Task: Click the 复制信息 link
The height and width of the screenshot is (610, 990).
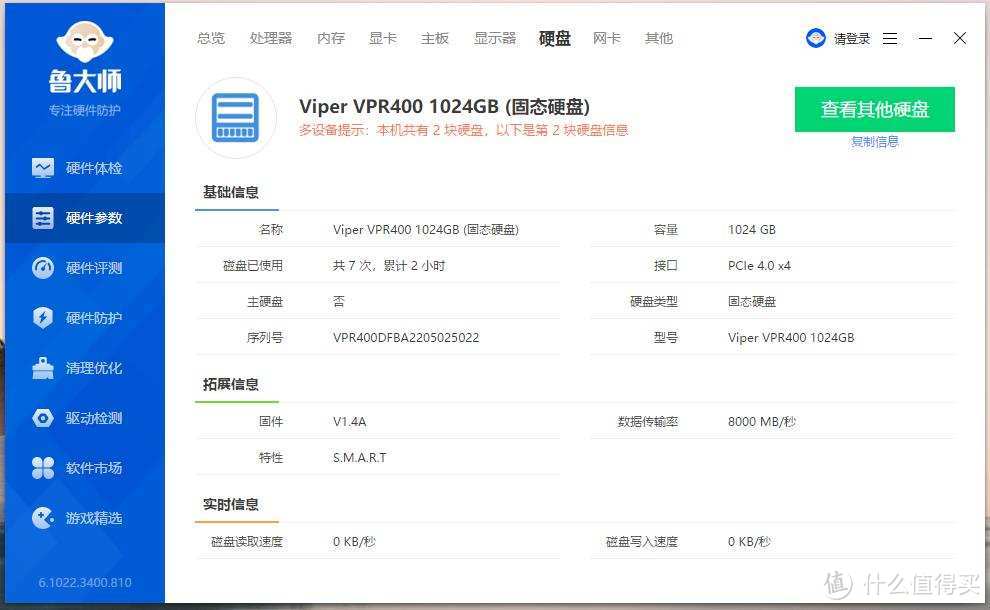Action: click(x=874, y=141)
